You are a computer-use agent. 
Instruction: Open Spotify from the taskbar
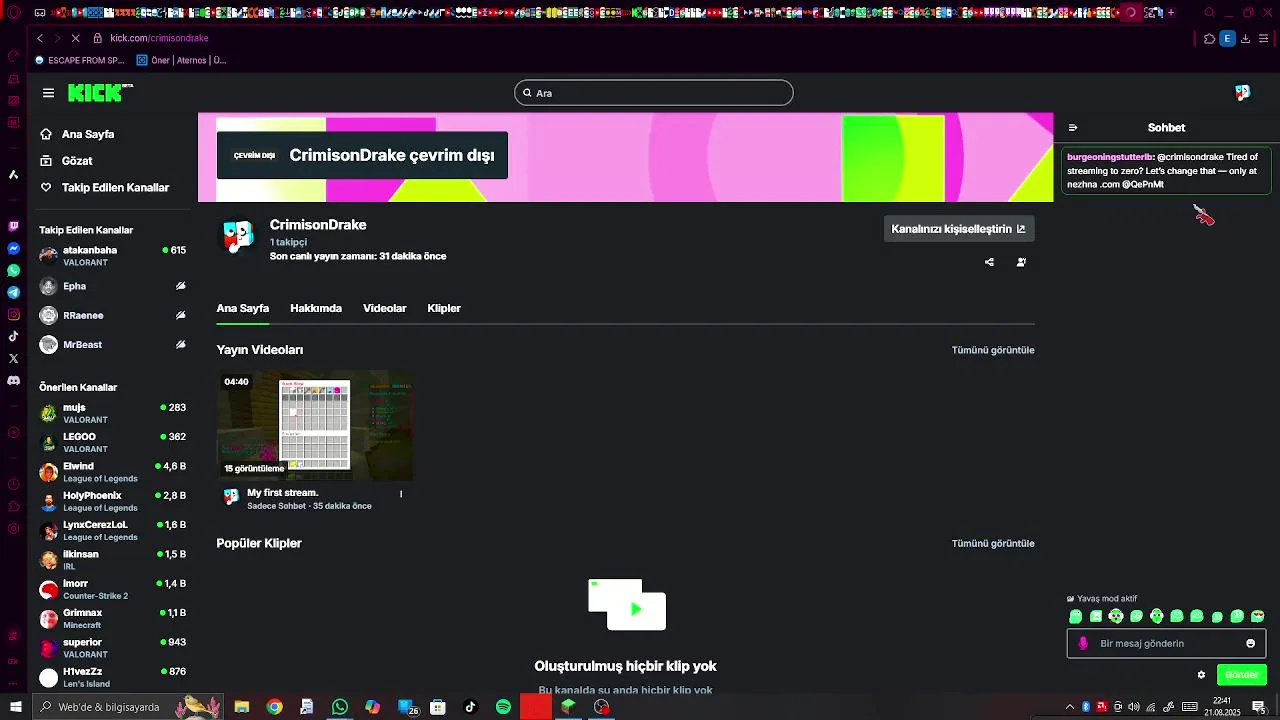tap(503, 707)
